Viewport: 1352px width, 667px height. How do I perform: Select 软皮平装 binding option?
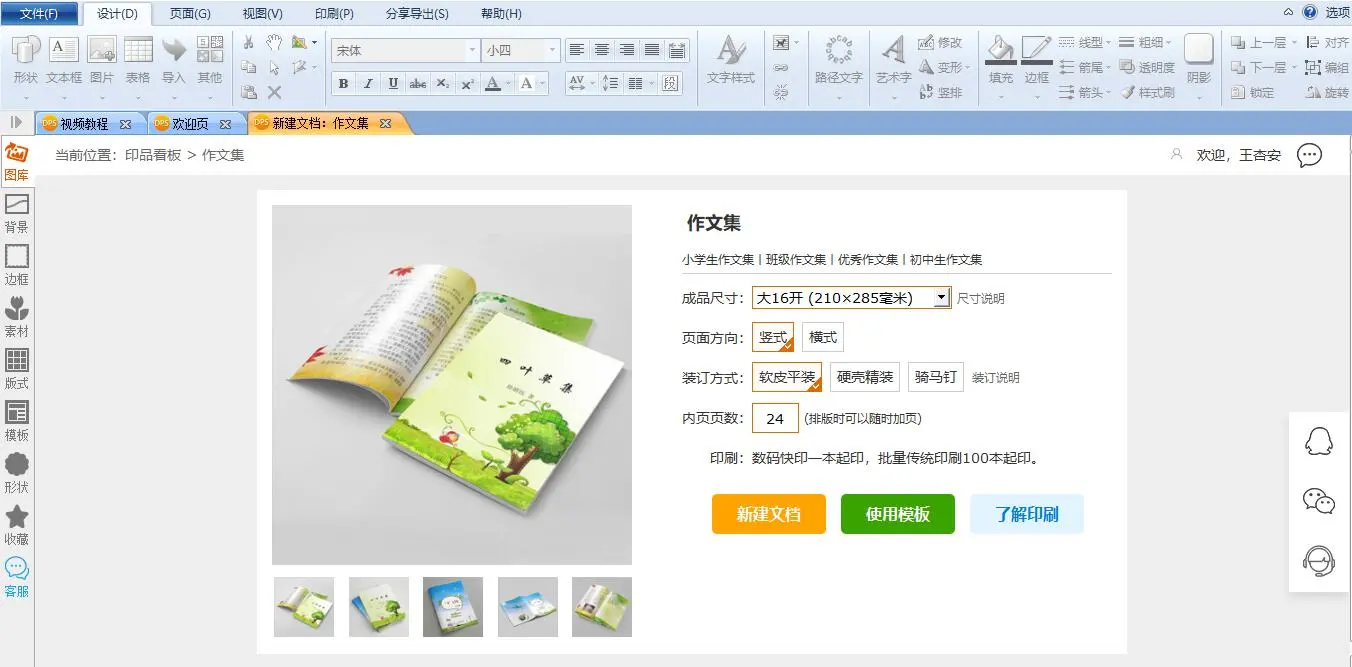click(787, 377)
